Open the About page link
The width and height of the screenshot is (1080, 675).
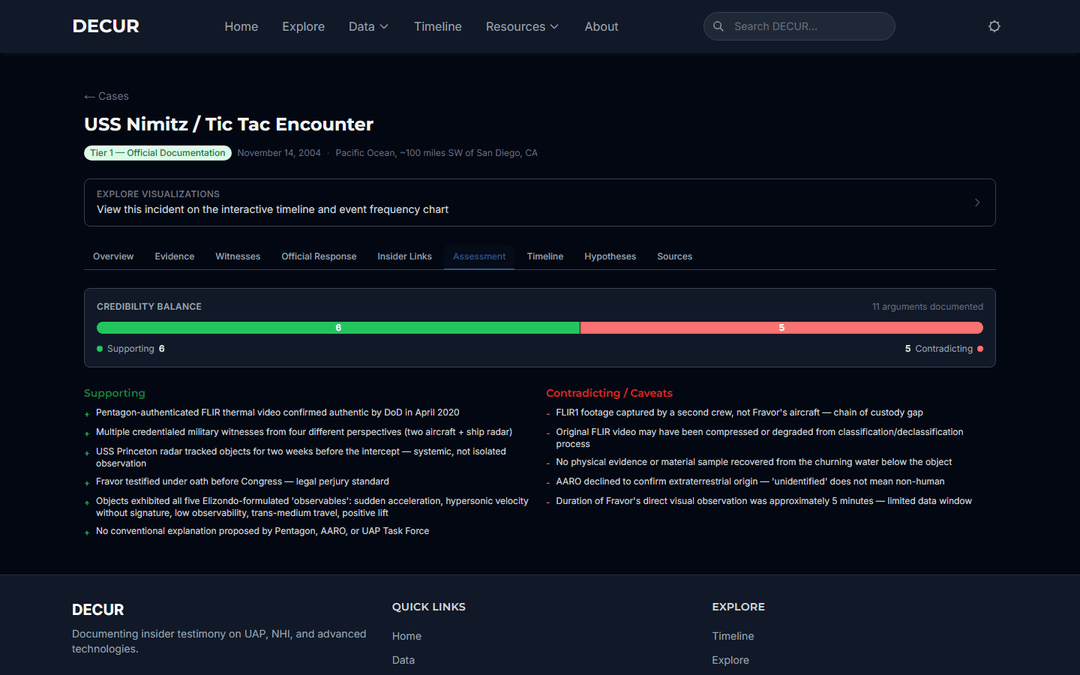click(x=601, y=26)
